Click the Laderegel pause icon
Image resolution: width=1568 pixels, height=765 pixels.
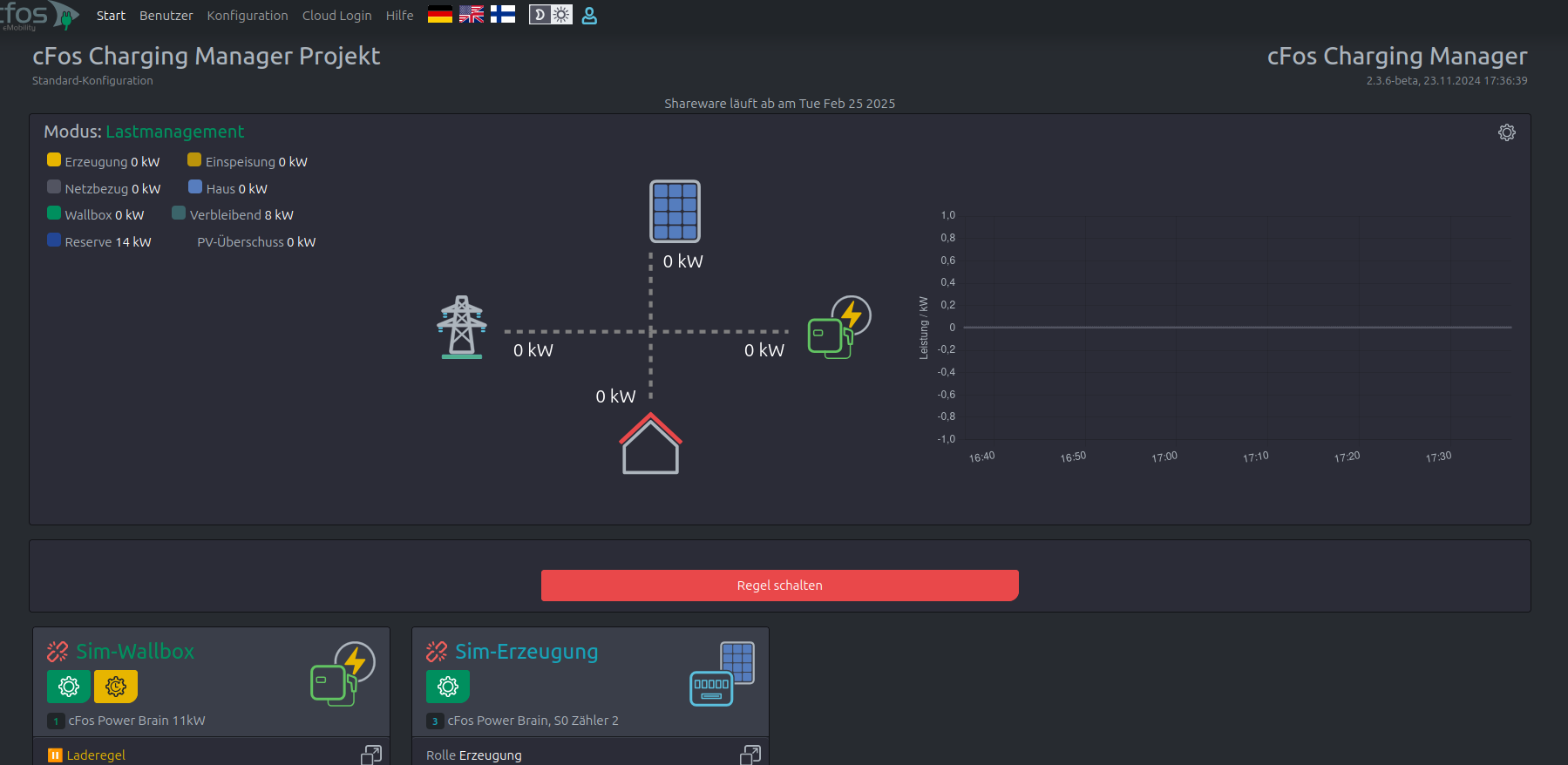(x=55, y=755)
